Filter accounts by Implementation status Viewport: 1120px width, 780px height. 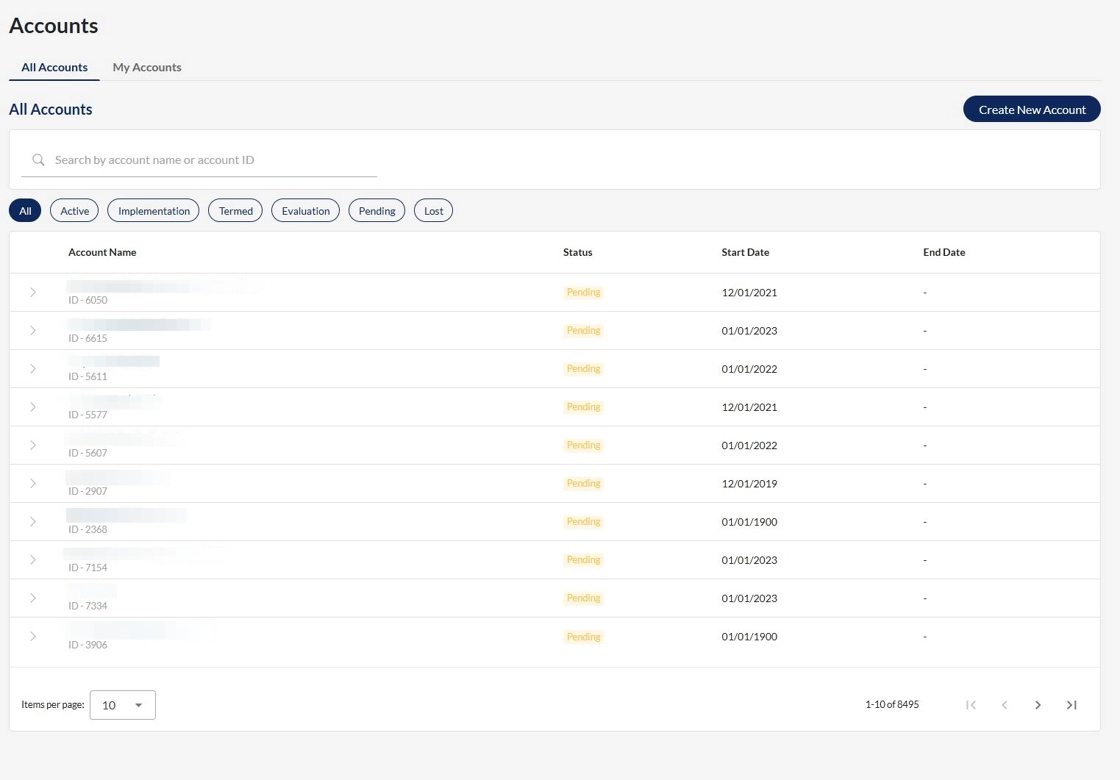tap(153, 211)
